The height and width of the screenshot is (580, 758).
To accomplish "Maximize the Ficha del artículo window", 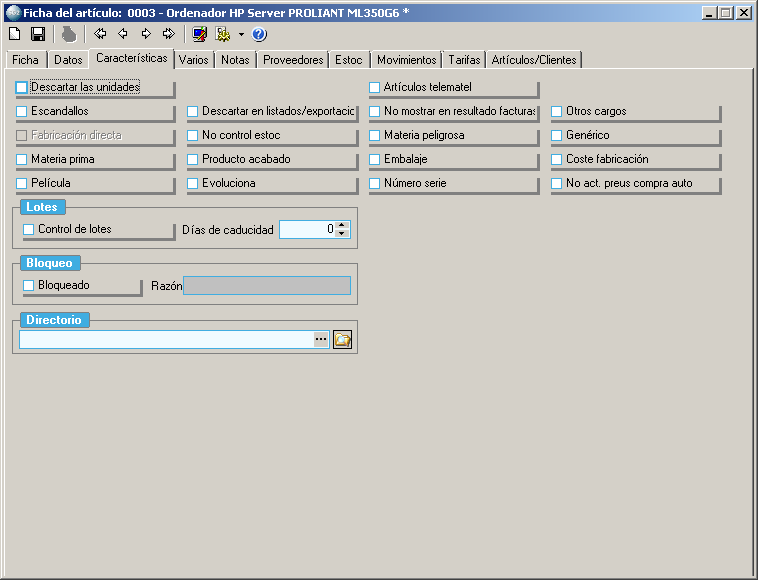I will click(x=726, y=13).
